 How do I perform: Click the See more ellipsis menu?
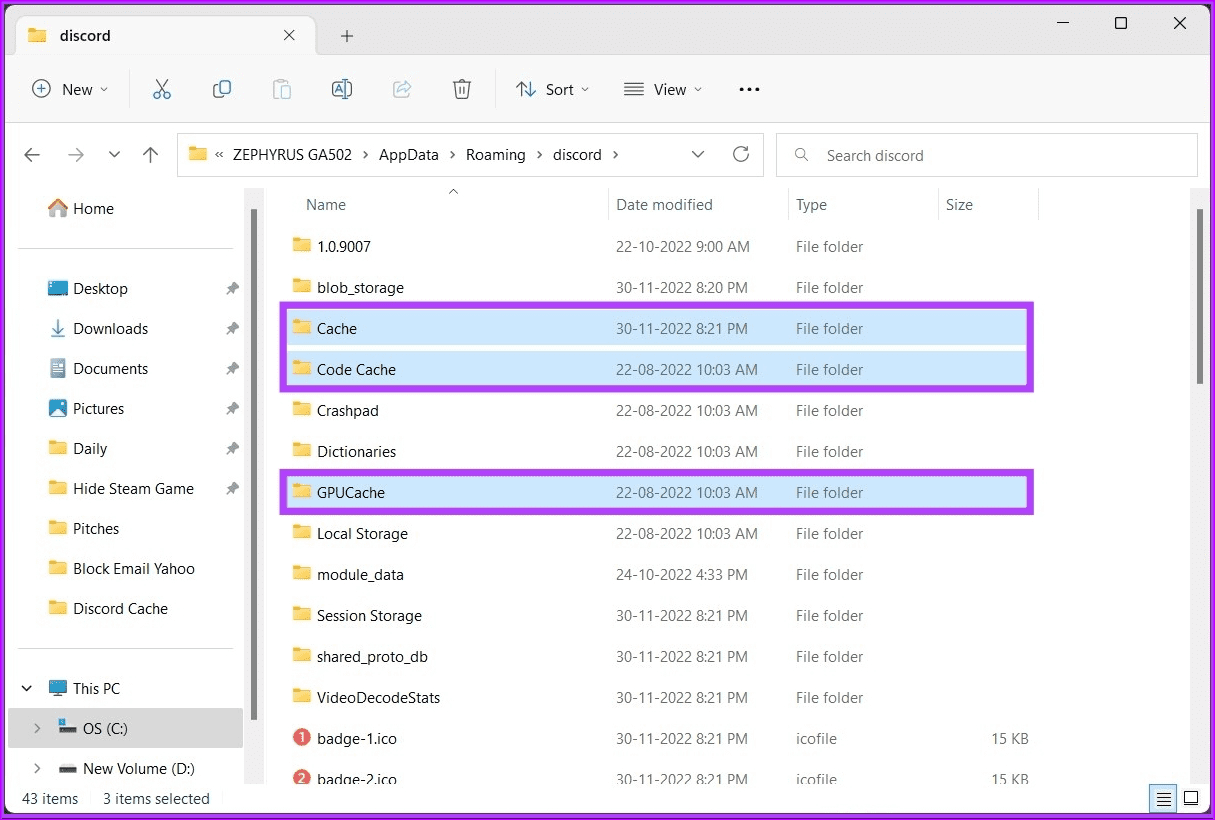748,89
